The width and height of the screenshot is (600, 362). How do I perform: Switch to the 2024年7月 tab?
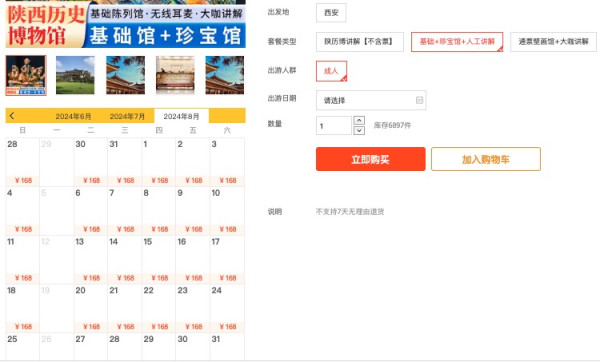pyautogui.click(x=127, y=116)
